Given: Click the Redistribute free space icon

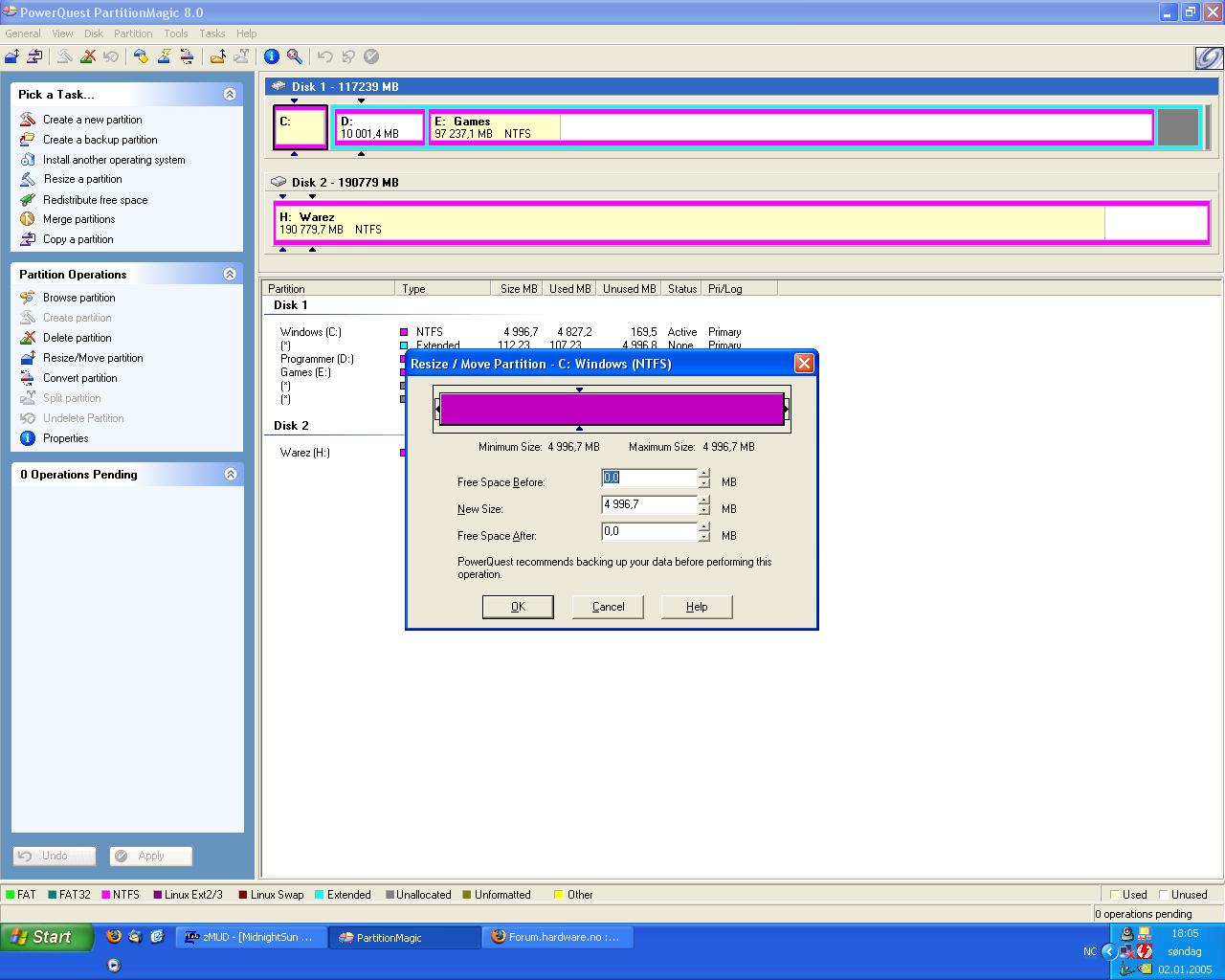Looking at the screenshot, I should pos(28,200).
